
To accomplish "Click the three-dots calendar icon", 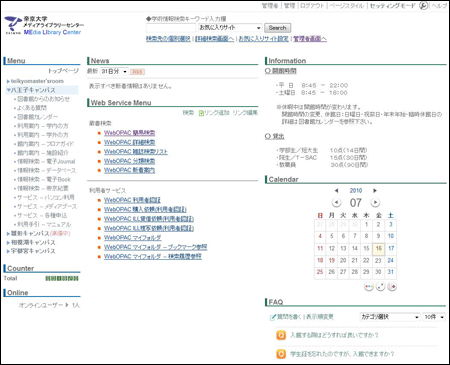I will (369, 286).
